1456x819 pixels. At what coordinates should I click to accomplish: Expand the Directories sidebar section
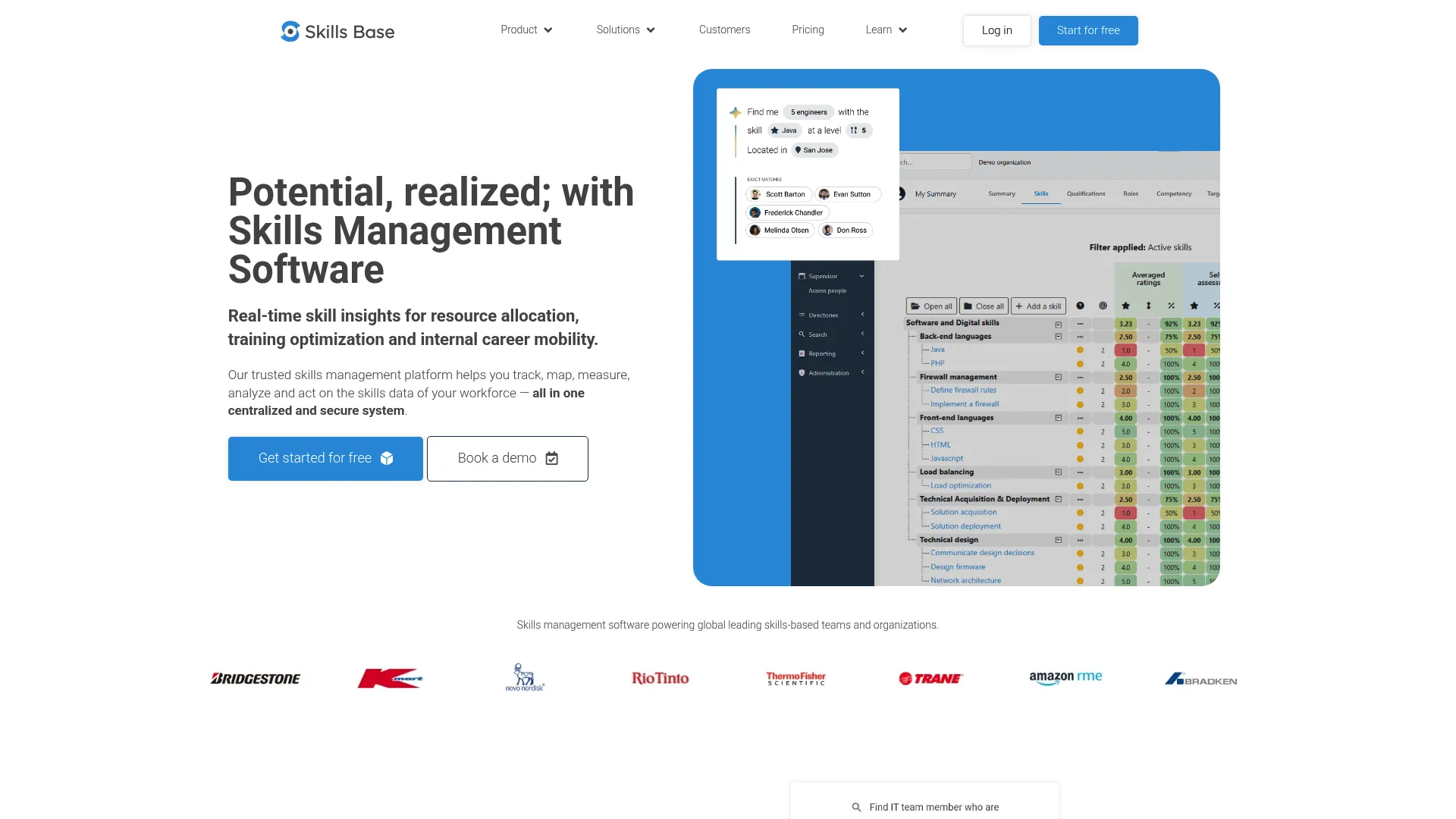(832, 315)
